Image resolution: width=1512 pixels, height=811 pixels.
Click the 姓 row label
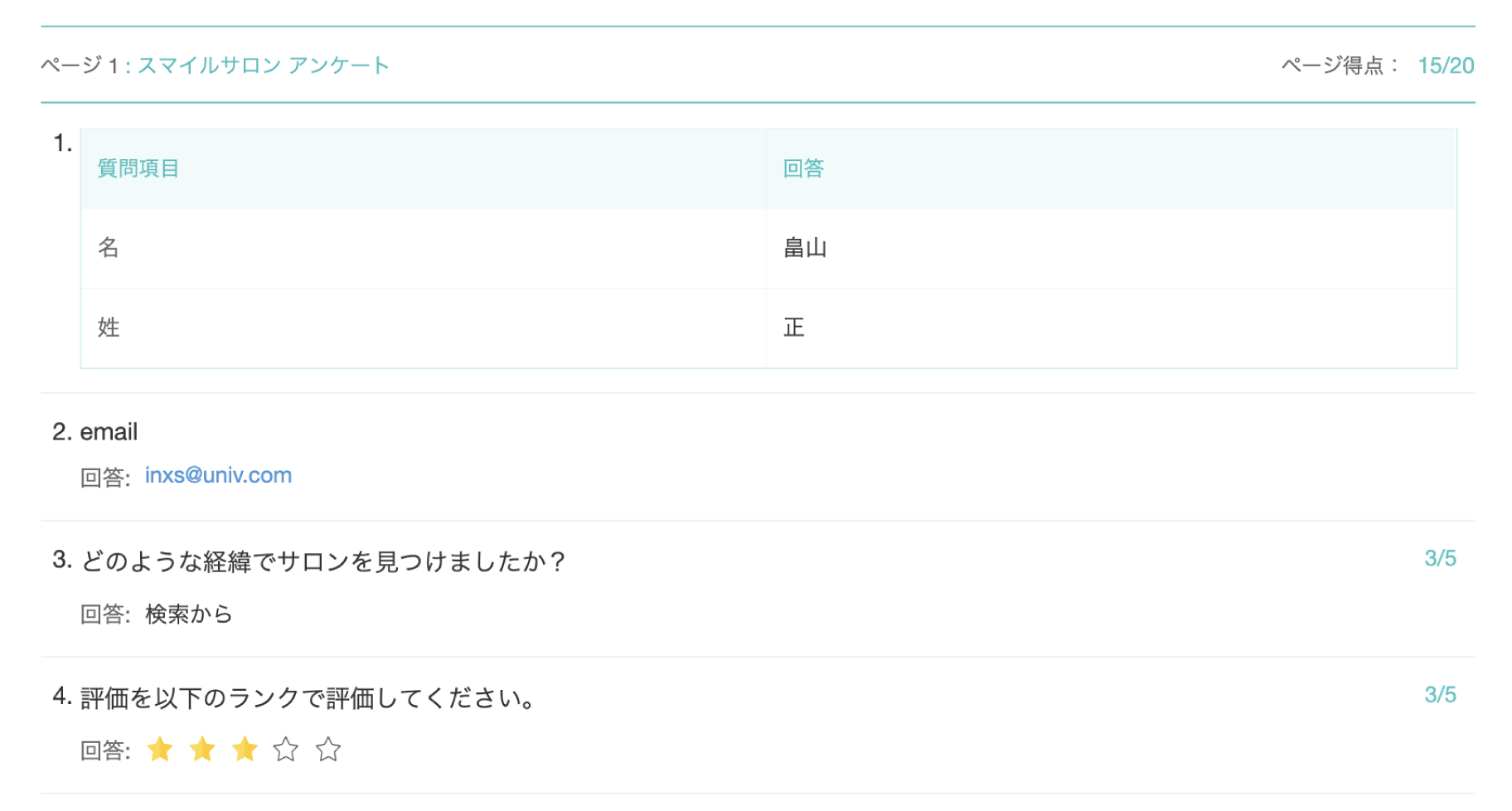pyautogui.click(x=109, y=328)
